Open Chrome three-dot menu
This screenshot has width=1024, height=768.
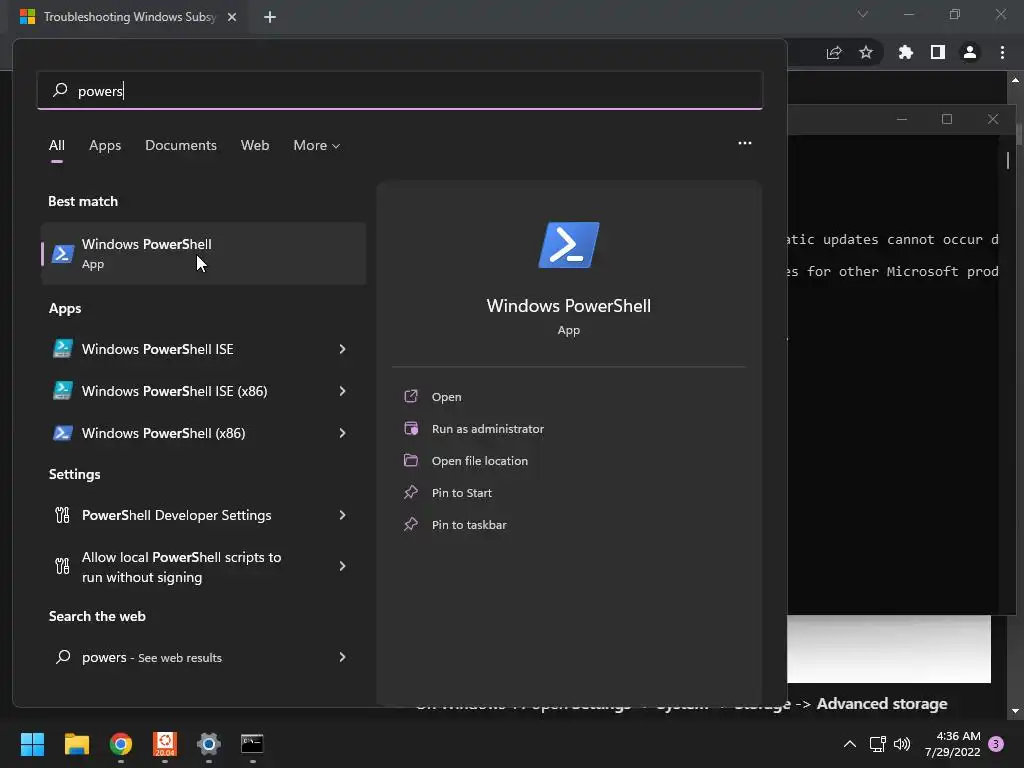[x=1002, y=52]
